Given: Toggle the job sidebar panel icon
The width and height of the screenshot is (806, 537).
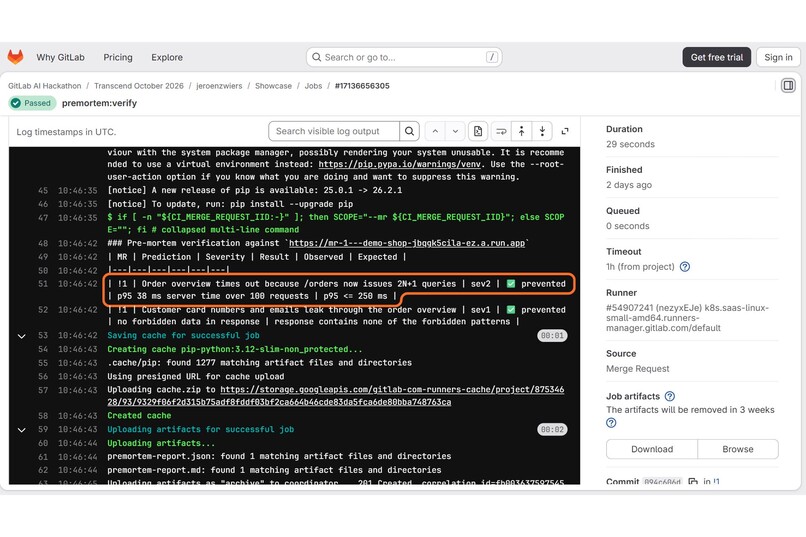Looking at the screenshot, I should tap(788, 85).
